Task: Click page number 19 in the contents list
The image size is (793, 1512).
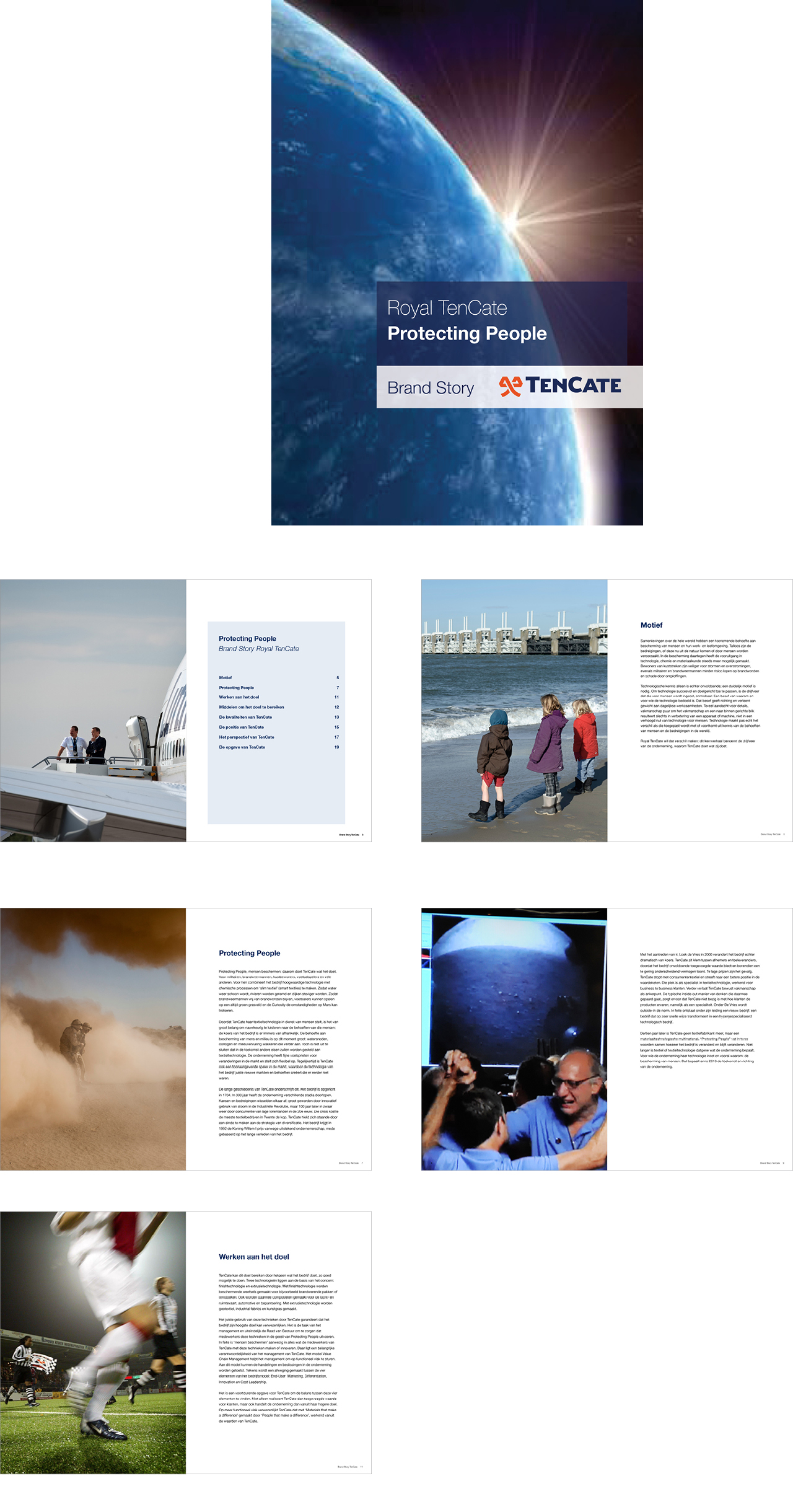Action: [337, 747]
